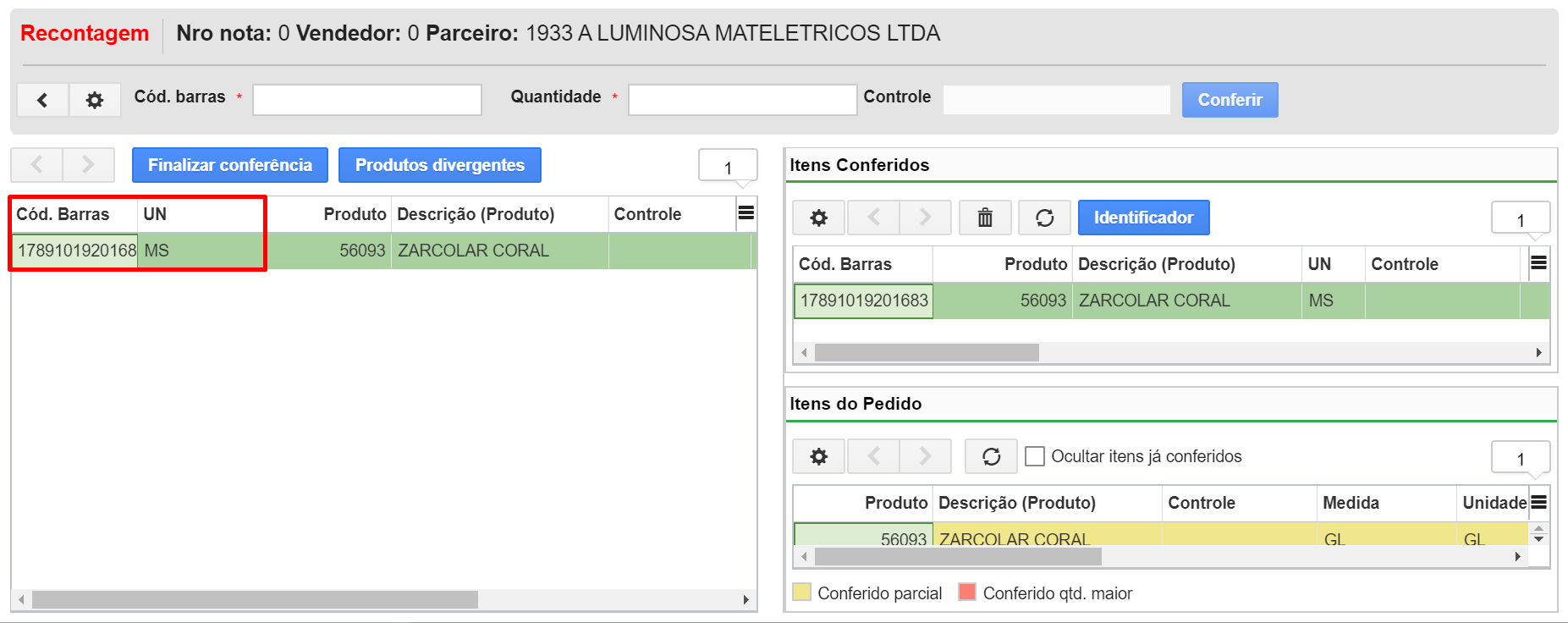Click the Itens Conferidos panel title
Image resolution: width=1568 pixels, height=623 pixels.
tap(859, 165)
